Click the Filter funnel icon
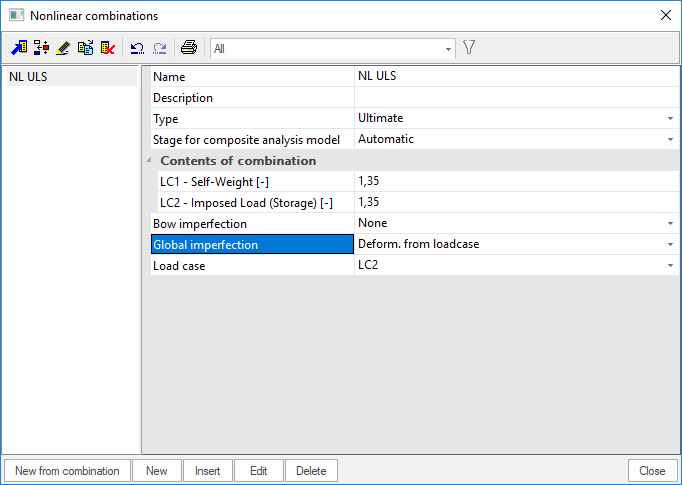 (x=468, y=47)
